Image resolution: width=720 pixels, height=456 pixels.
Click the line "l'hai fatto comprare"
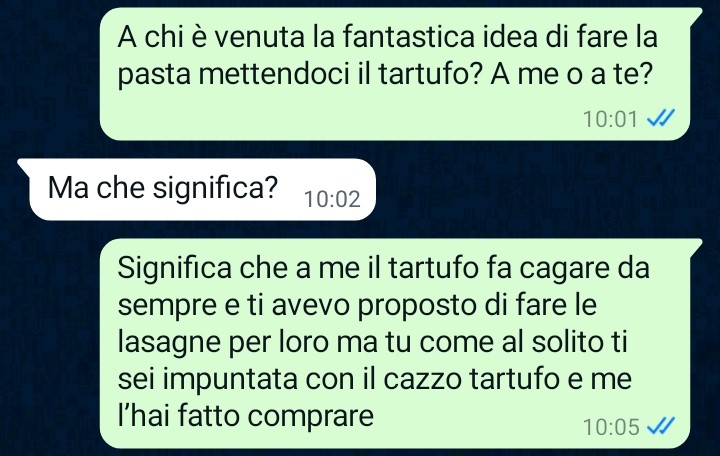(246, 417)
